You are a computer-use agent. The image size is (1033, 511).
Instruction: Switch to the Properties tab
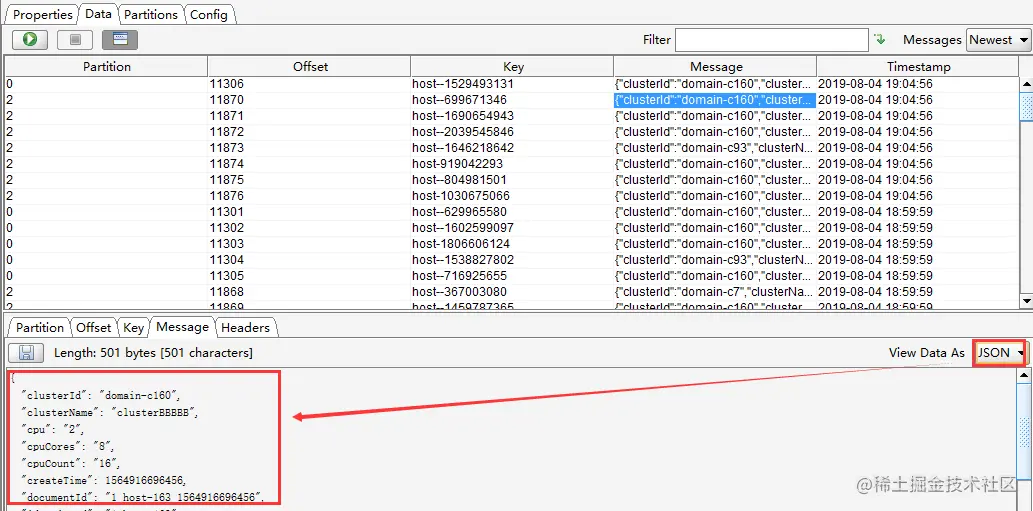[x=42, y=14]
